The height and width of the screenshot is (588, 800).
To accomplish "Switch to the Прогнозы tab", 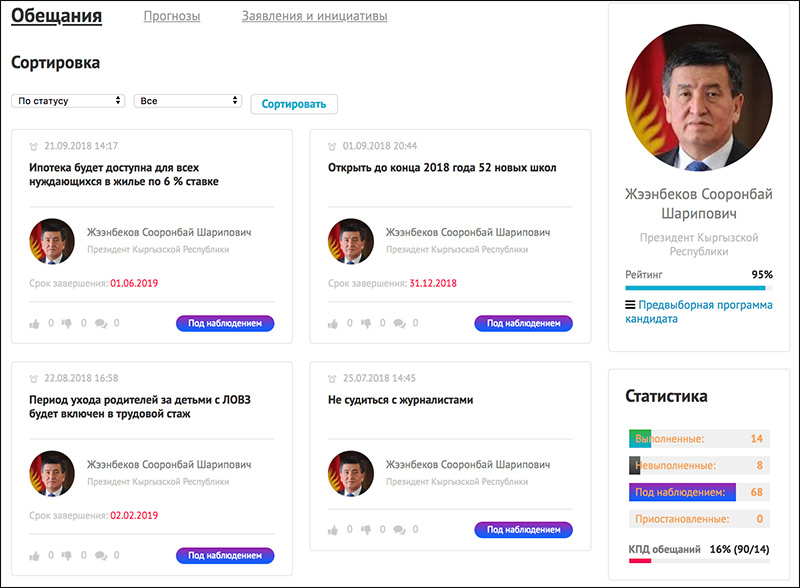I will tap(171, 17).
